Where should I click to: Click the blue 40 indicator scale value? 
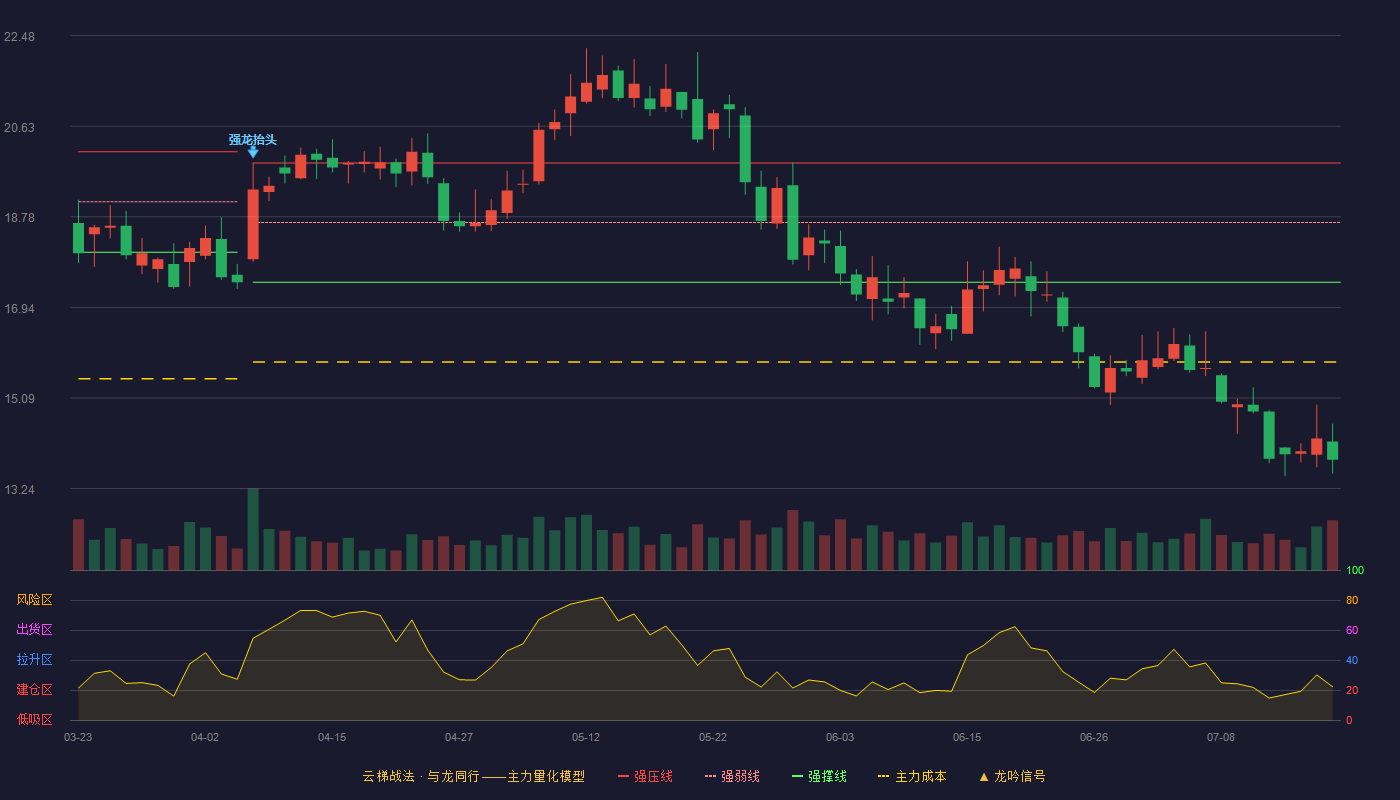pyautogui.click(x=1351, y=660)
